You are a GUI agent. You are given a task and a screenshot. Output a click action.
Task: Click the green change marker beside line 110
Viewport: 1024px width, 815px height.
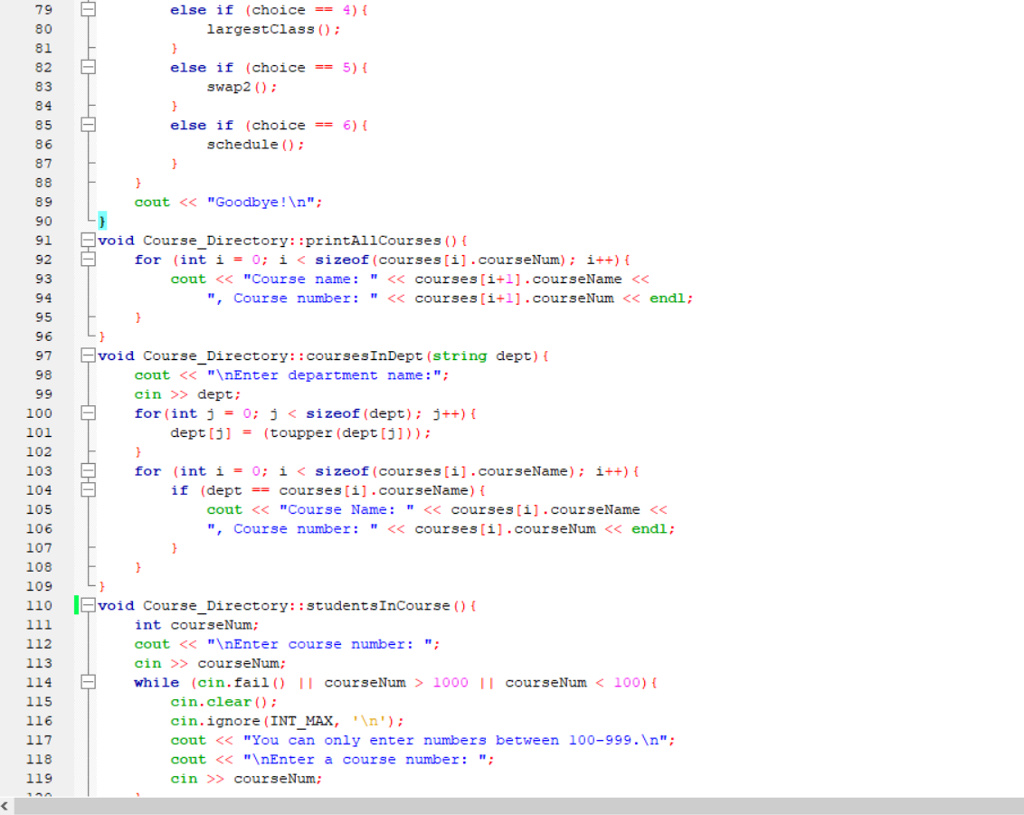click(x=76, y=605)
